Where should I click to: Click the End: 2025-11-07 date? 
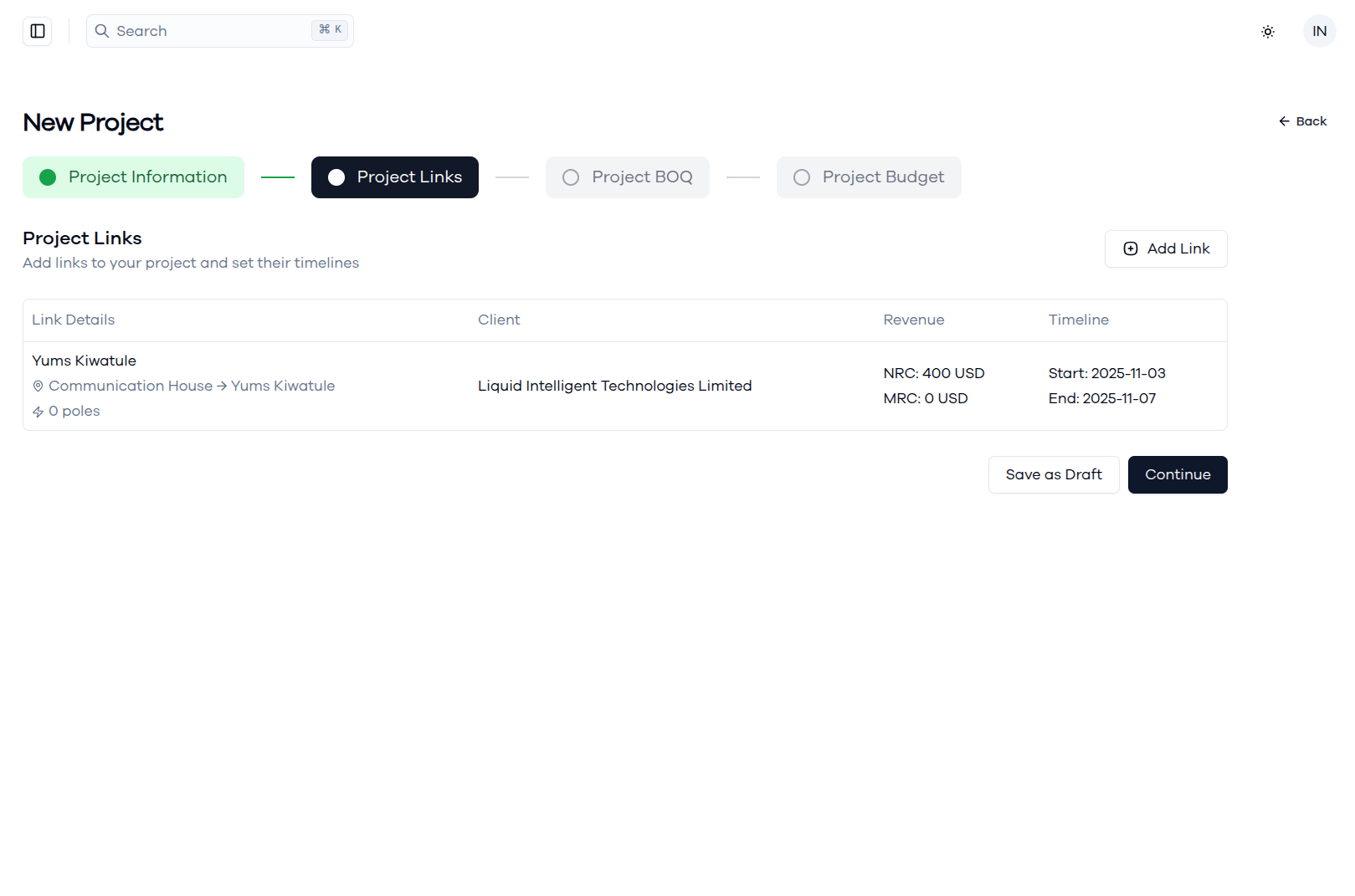click(x=1102, y=398)
